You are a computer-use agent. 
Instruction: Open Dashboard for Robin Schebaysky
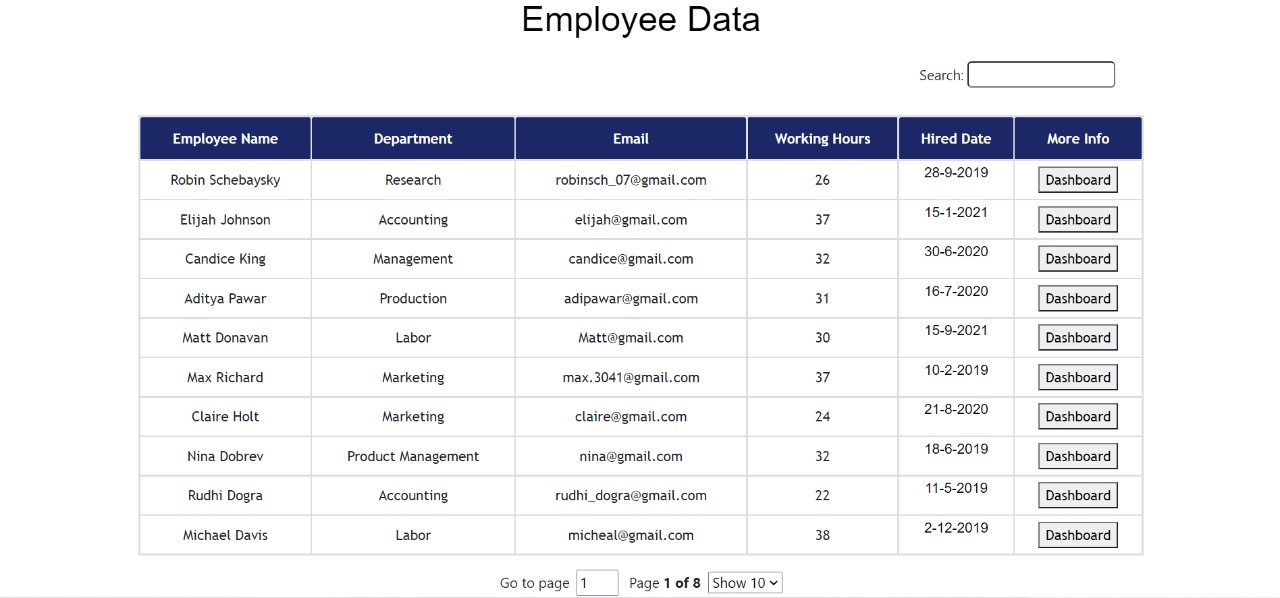[1077, 179]
